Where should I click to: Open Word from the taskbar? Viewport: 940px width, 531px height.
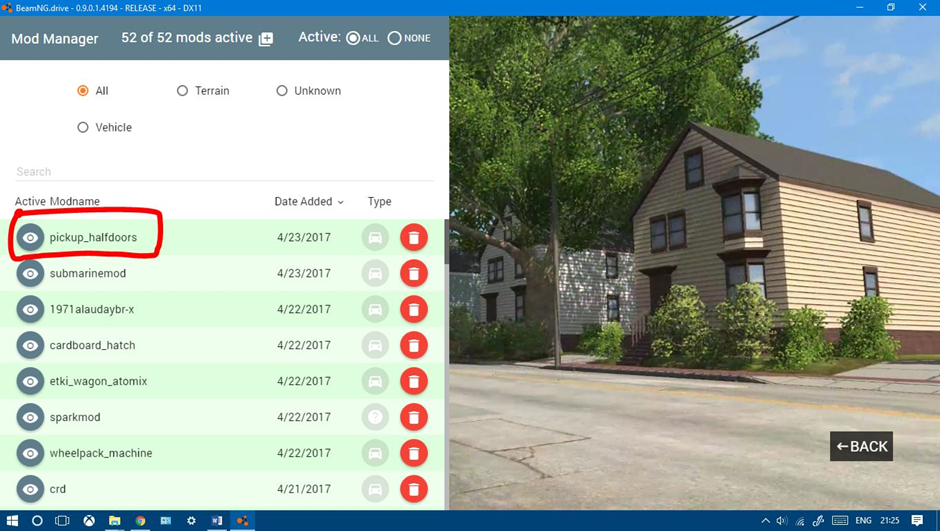pos(217,521)
